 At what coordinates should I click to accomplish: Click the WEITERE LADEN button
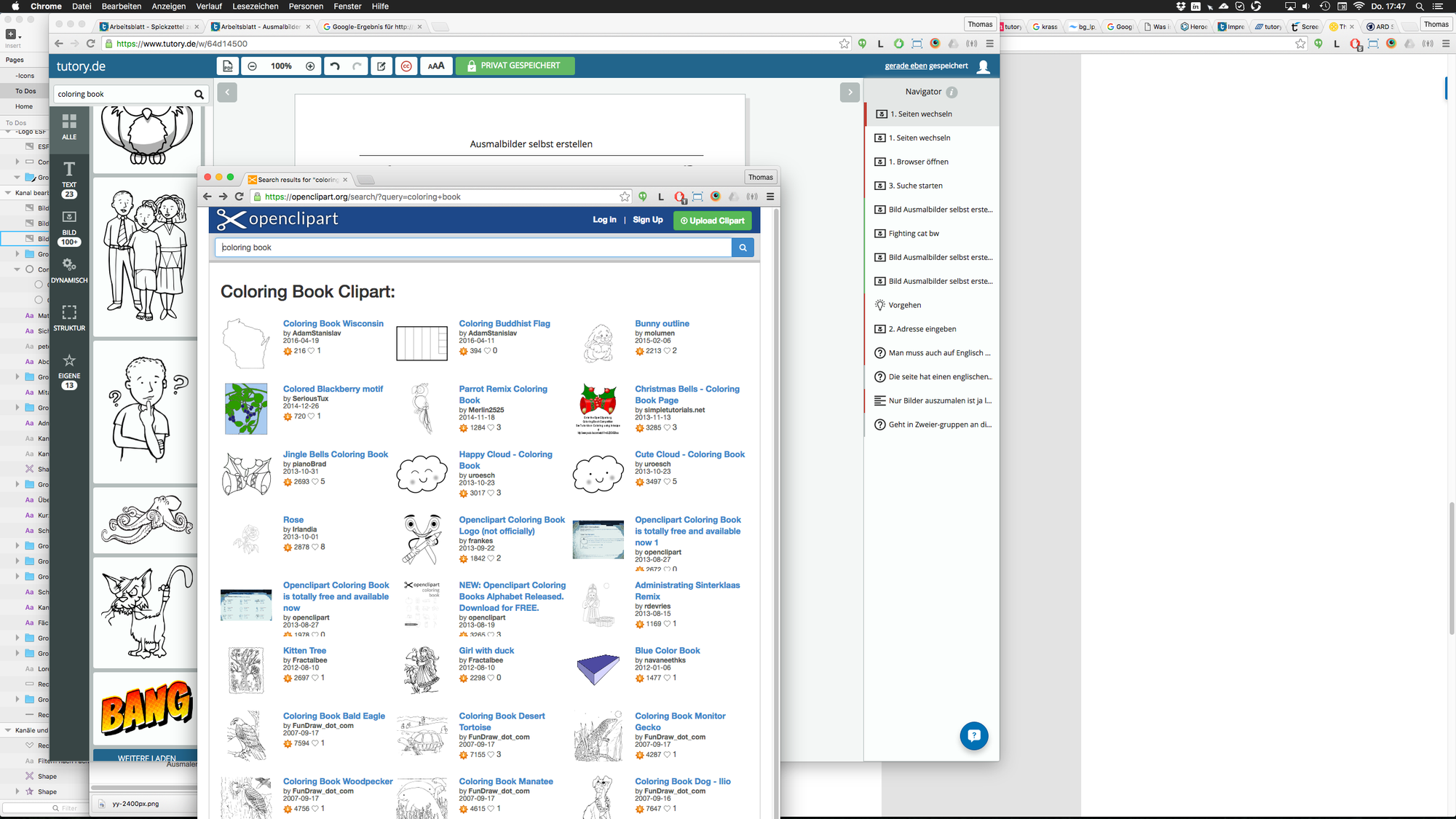(146, 756)
